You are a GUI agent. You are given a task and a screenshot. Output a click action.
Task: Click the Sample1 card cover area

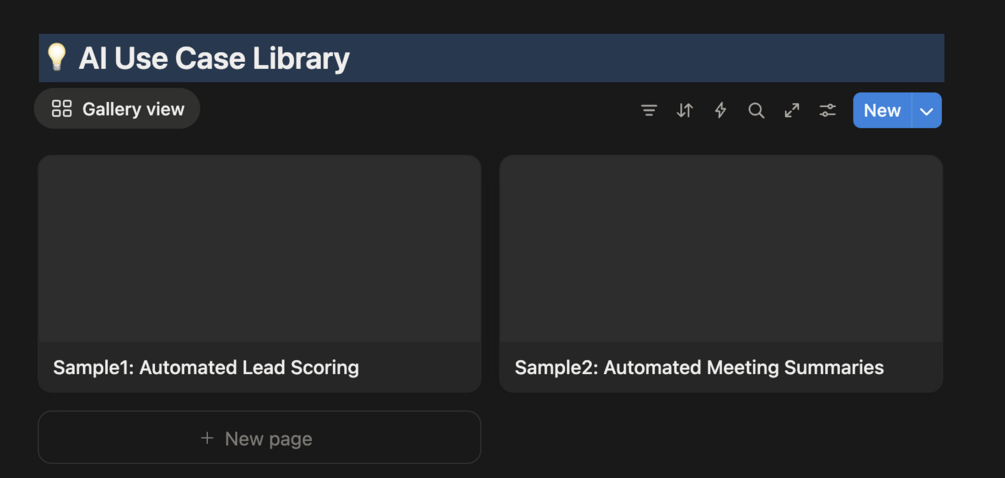coord(259,248)
